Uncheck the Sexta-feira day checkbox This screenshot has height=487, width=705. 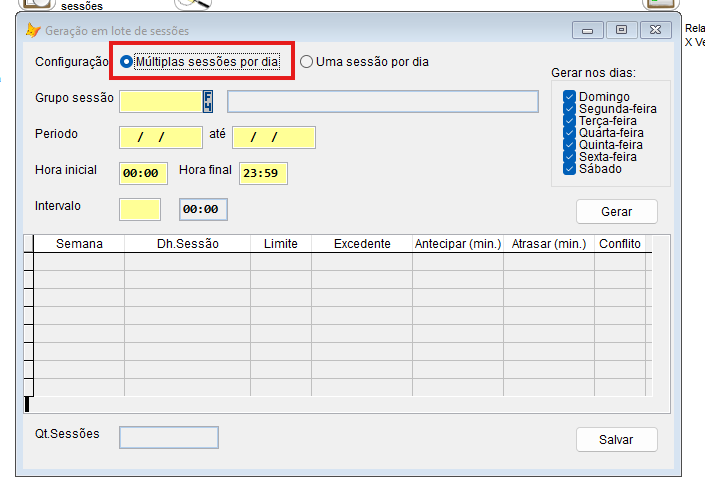click(x=569, y=156)
